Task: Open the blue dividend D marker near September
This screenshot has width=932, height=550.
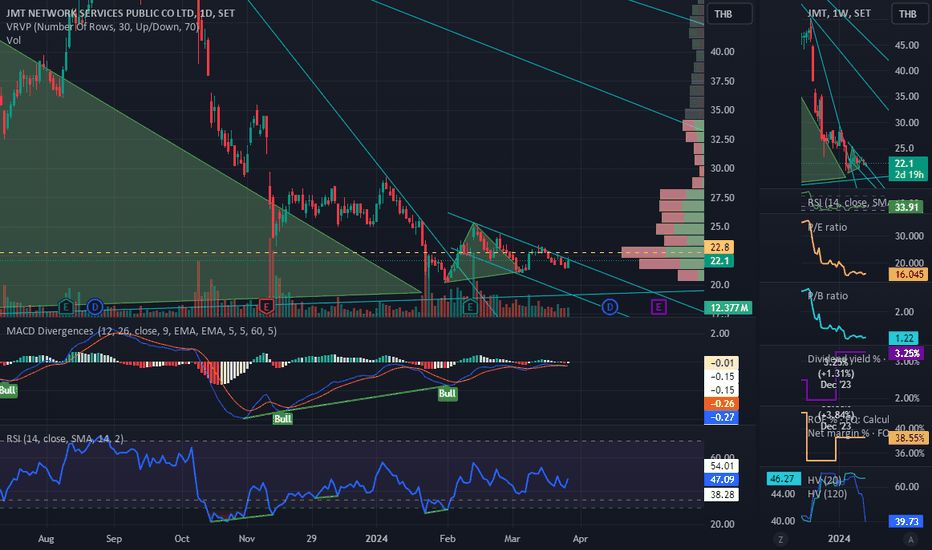Action: click(95, 307)
